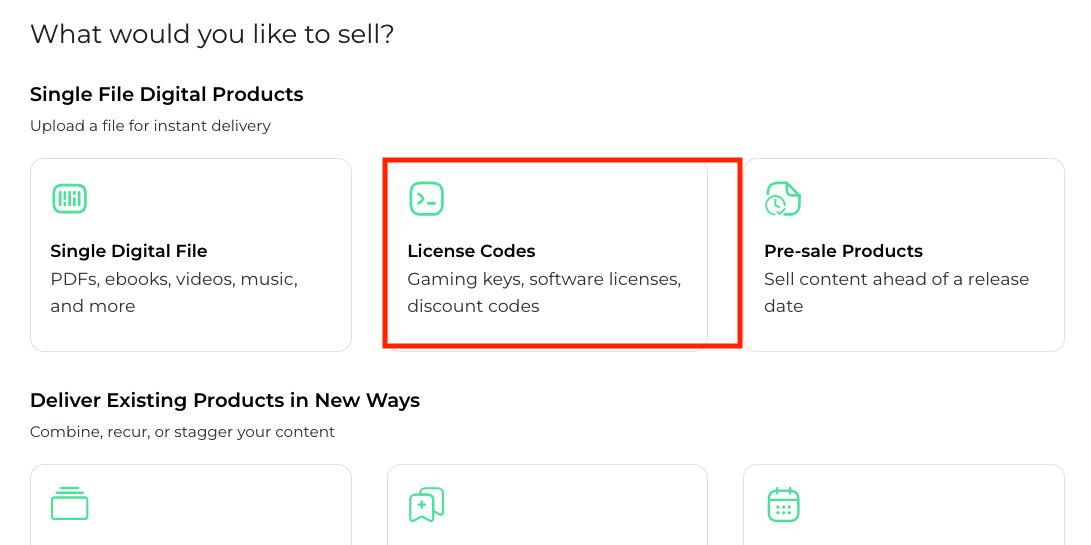The width and height of the screenshot is (1091, 545).
Task: Click the "Sell content ahead of a release" description
Action: (x=896, y=279)
